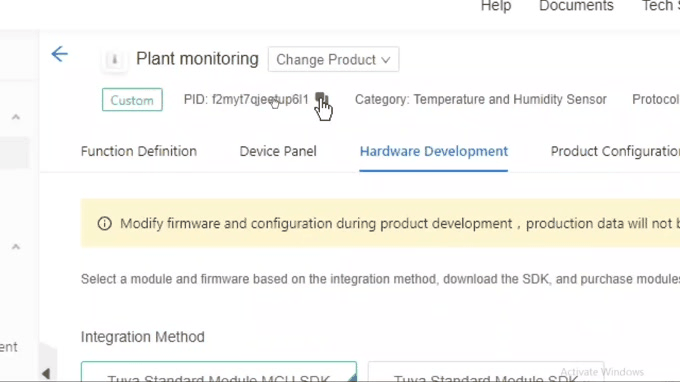Viewport: 680px width, 382px height.
Task: Go to the Product Configuration tab
Action: pyautogui.click(x=615, y=151)
